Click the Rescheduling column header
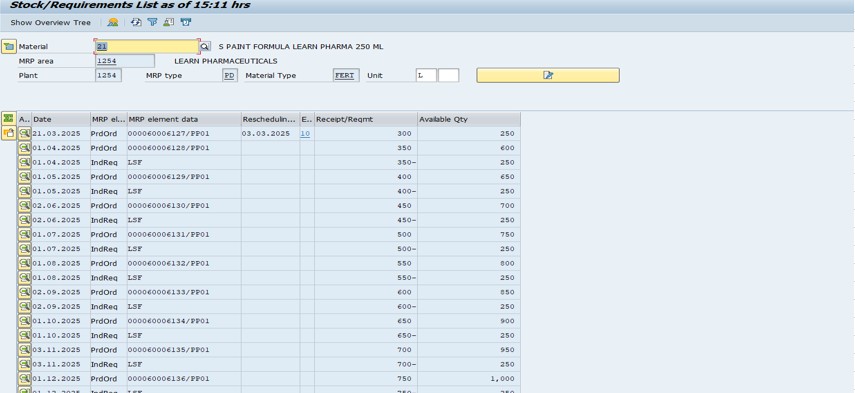 270,119
